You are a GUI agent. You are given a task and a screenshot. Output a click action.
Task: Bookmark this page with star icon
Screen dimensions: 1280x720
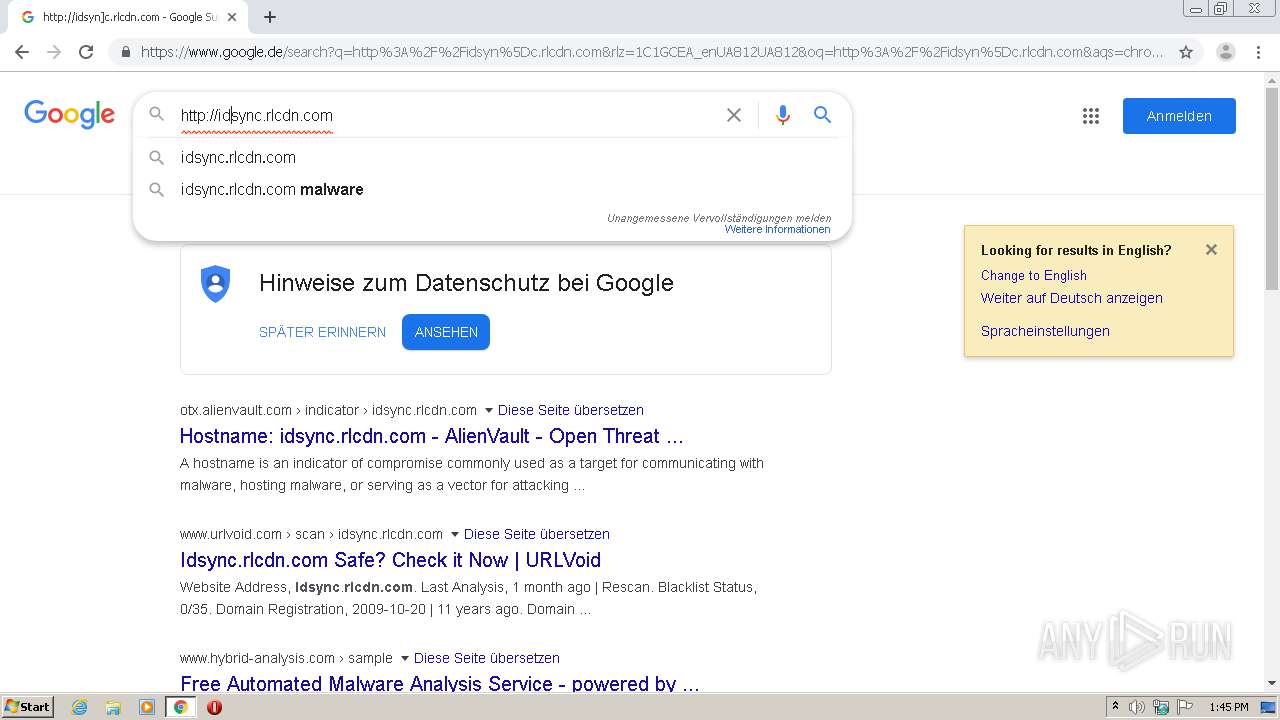pos(1186,52)
